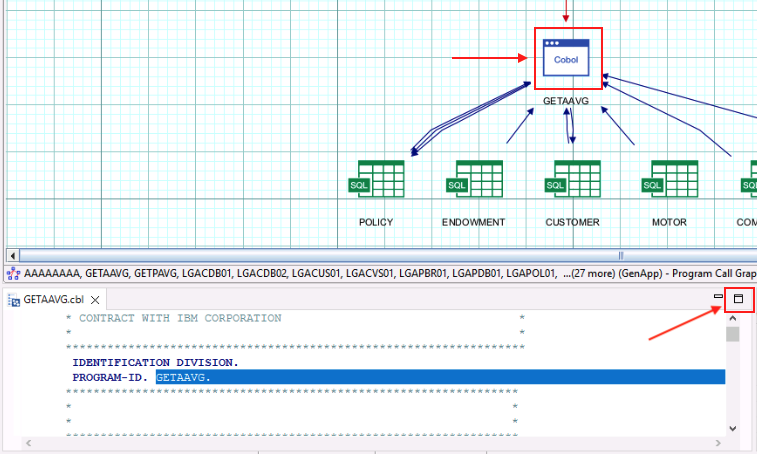The width and height of the screenshot is (757, 454).
Task: Close the GETAAVG.cbl tab
Action: pyautogui.click(x=95, y=300)
